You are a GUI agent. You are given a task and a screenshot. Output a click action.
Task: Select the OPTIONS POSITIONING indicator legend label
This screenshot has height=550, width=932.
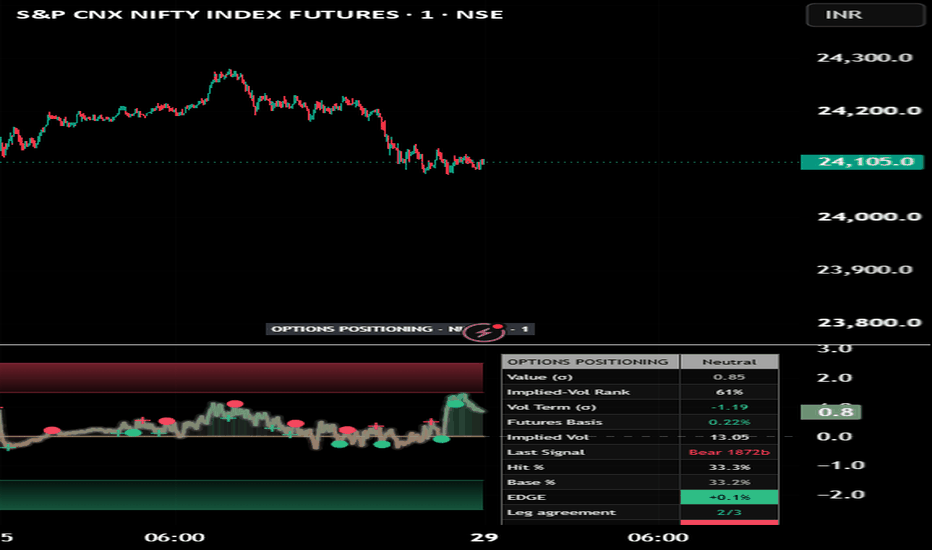[400, 329]
